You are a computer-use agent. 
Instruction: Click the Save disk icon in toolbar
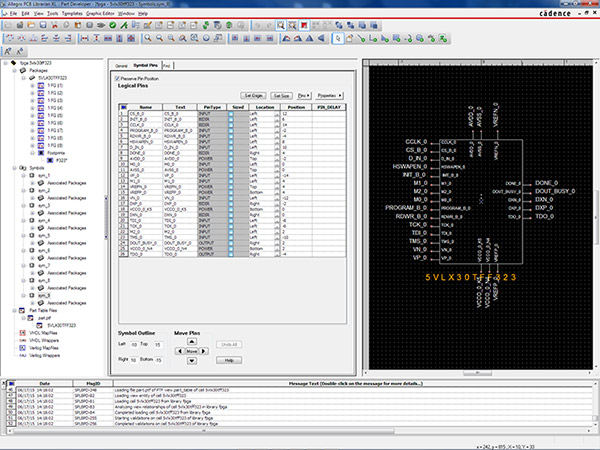click(x=43, y=25)
